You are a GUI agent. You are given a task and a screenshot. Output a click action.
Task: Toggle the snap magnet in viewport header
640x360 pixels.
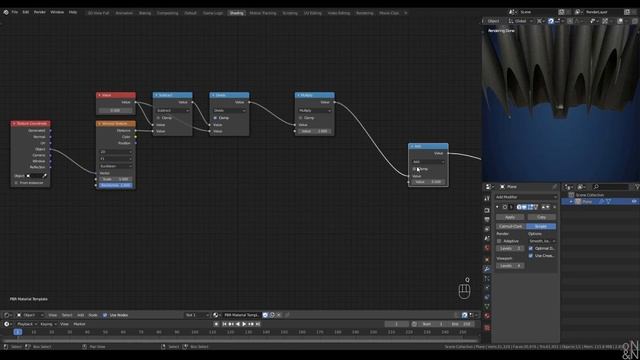tap(551, 21)
